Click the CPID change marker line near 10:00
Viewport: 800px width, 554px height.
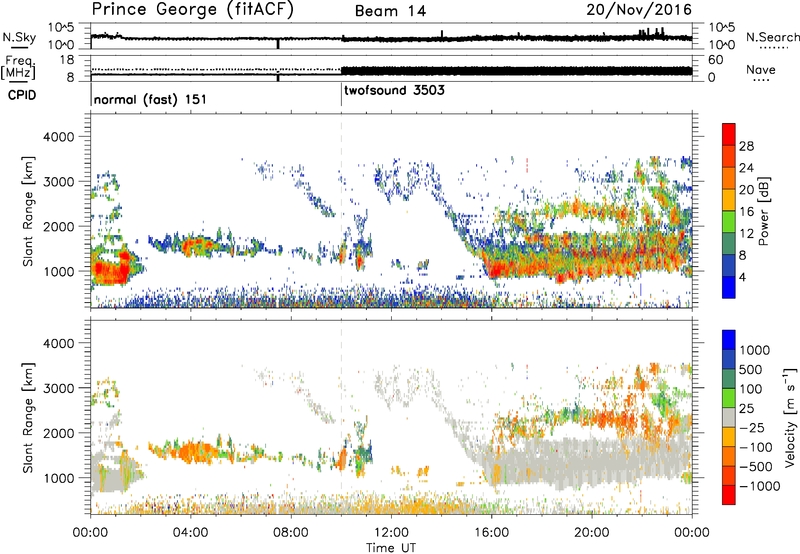tap(341, 95)
